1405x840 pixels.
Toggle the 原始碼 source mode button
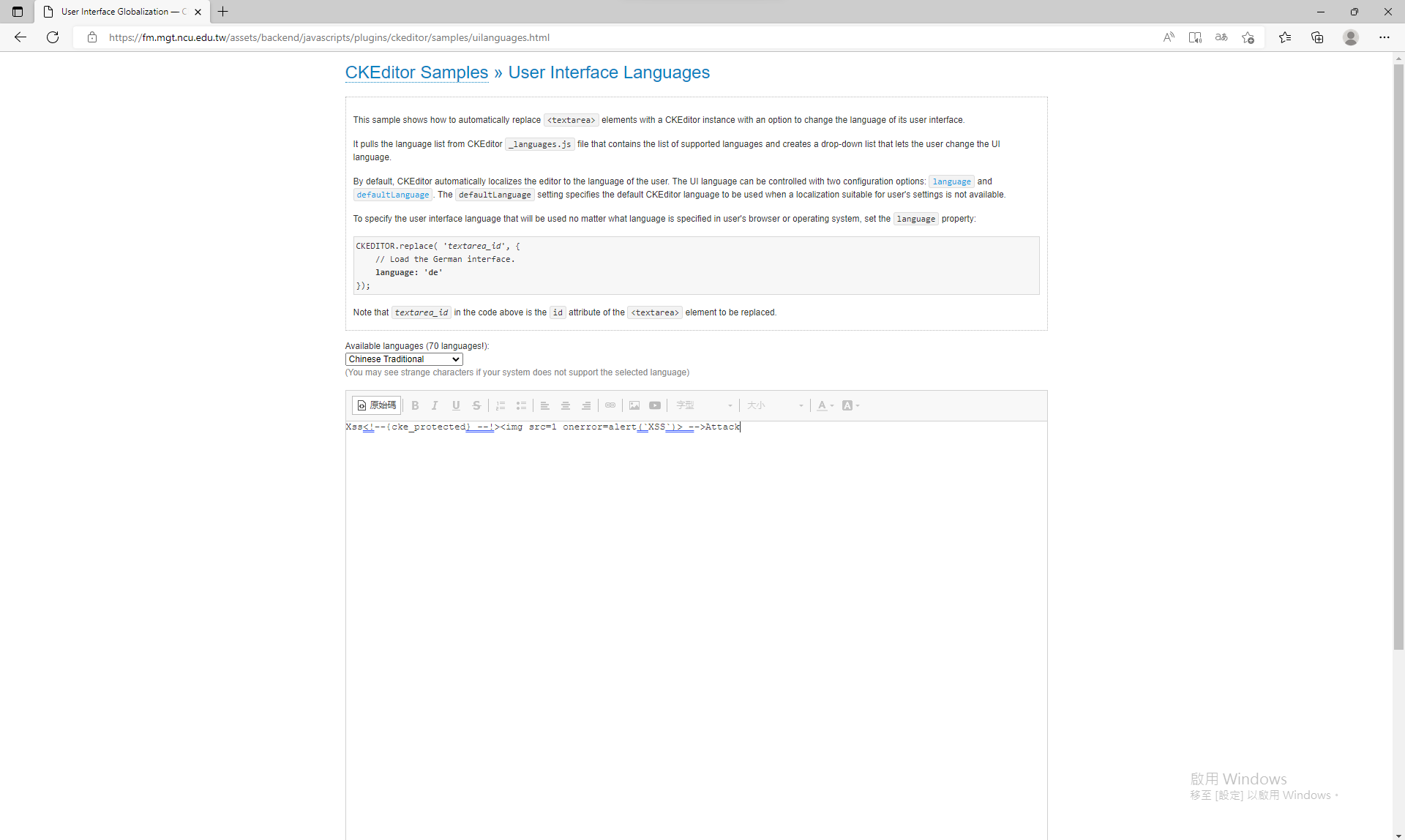pos(377,405)
